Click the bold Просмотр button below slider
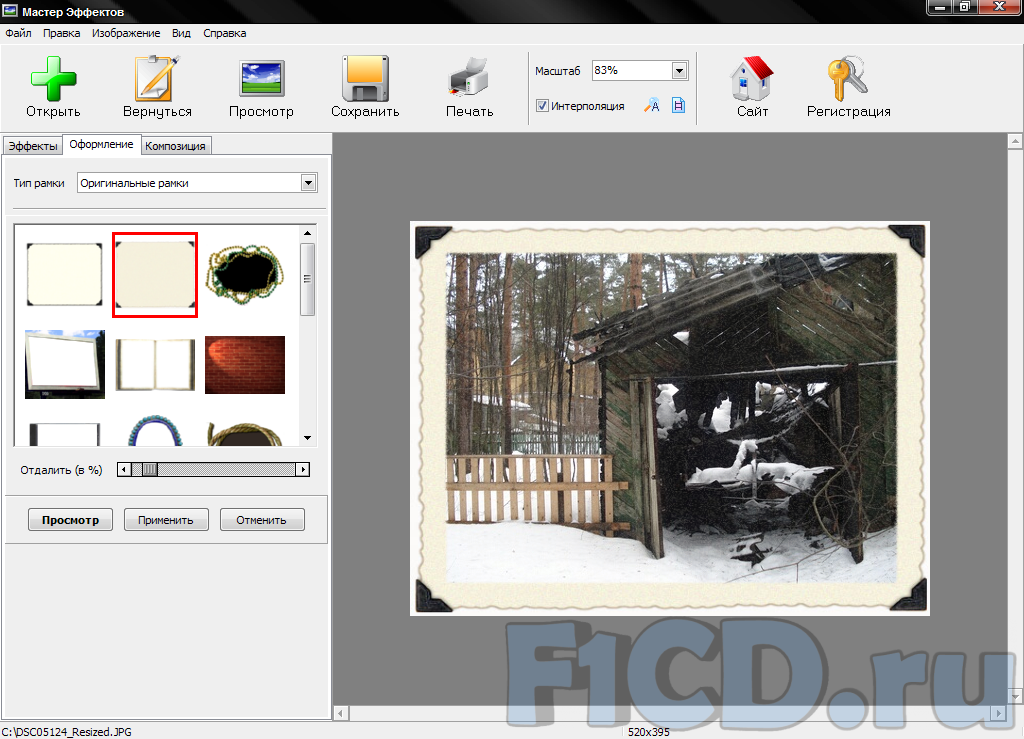Image resolution: width=1024 pixels, height=739 pixels. (71, 520)
